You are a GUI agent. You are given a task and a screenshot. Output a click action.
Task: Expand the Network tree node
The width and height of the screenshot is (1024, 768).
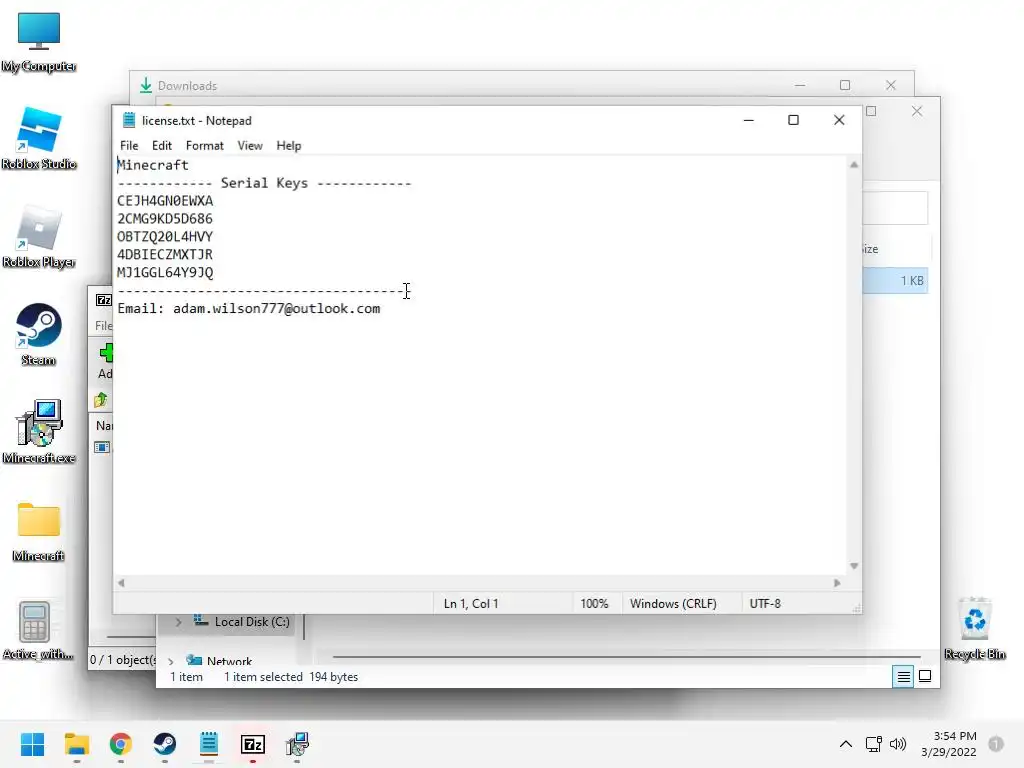(171, 661)
